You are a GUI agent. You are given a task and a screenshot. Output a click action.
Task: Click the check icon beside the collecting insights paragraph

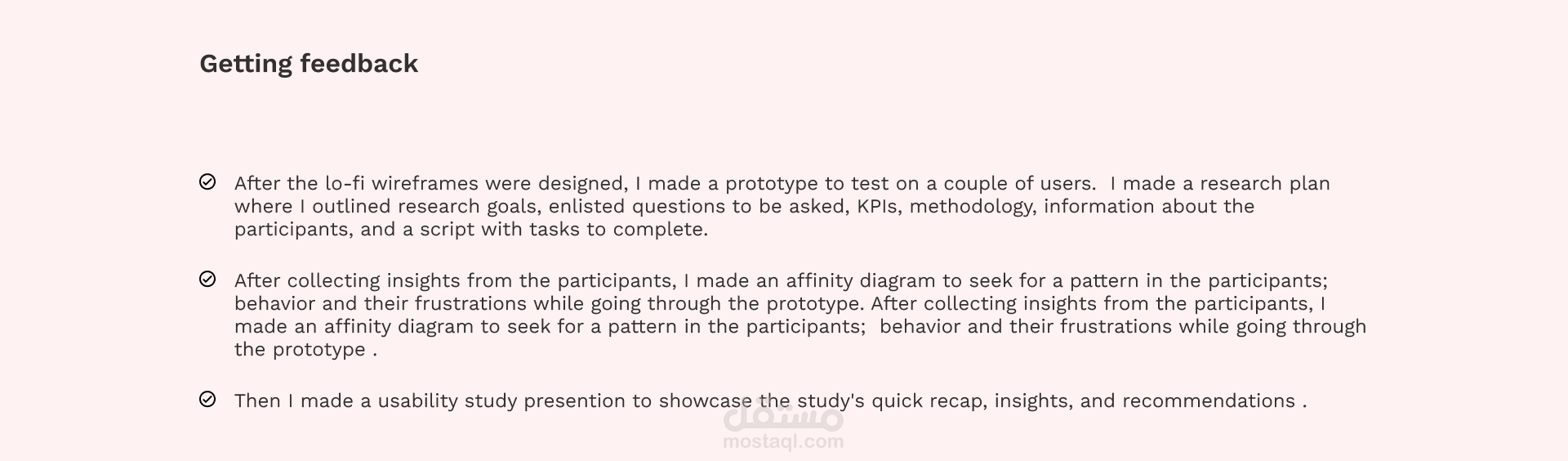207,279
